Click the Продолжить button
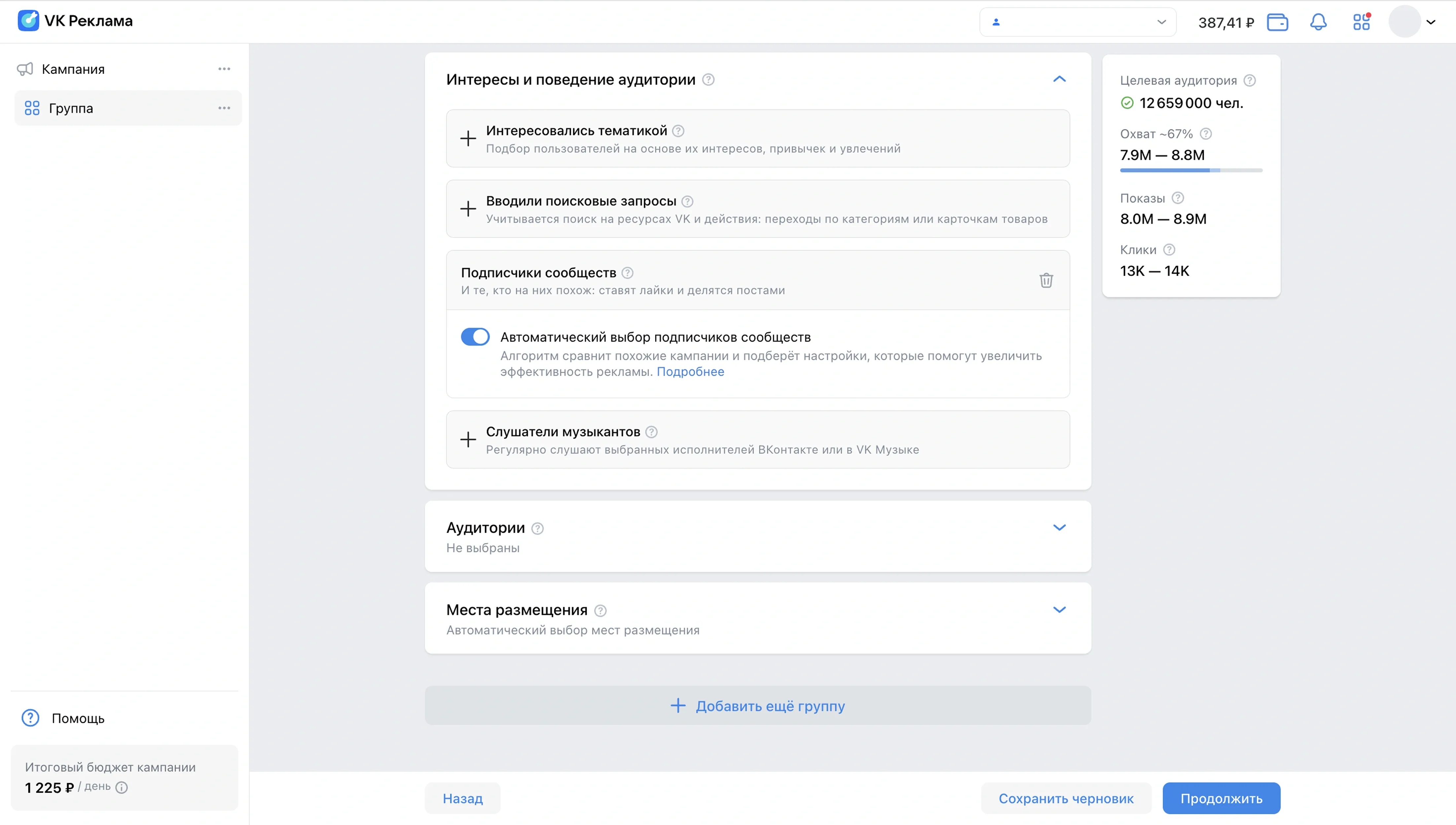 (x=1221, y=798)
